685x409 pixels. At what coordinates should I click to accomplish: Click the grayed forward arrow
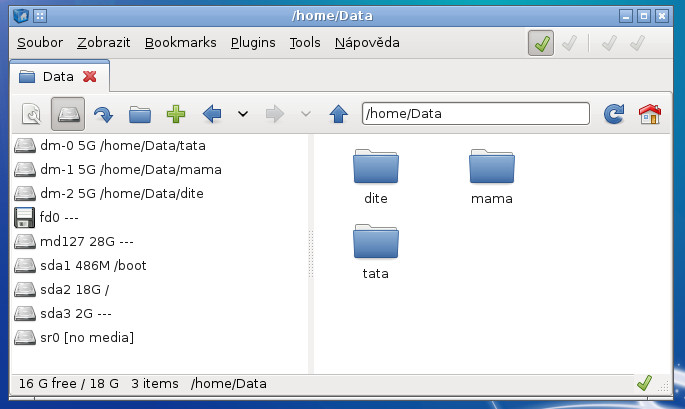coord(275,114)
